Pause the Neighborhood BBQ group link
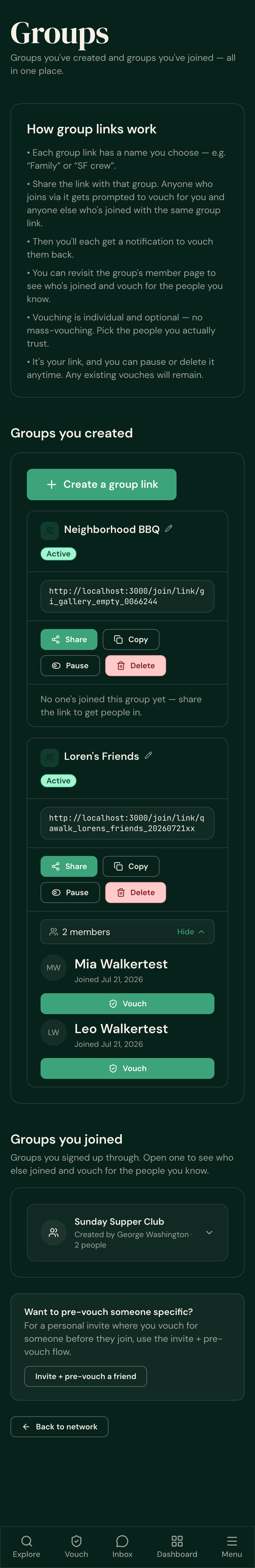The image size is (255, 1568). 70,665
